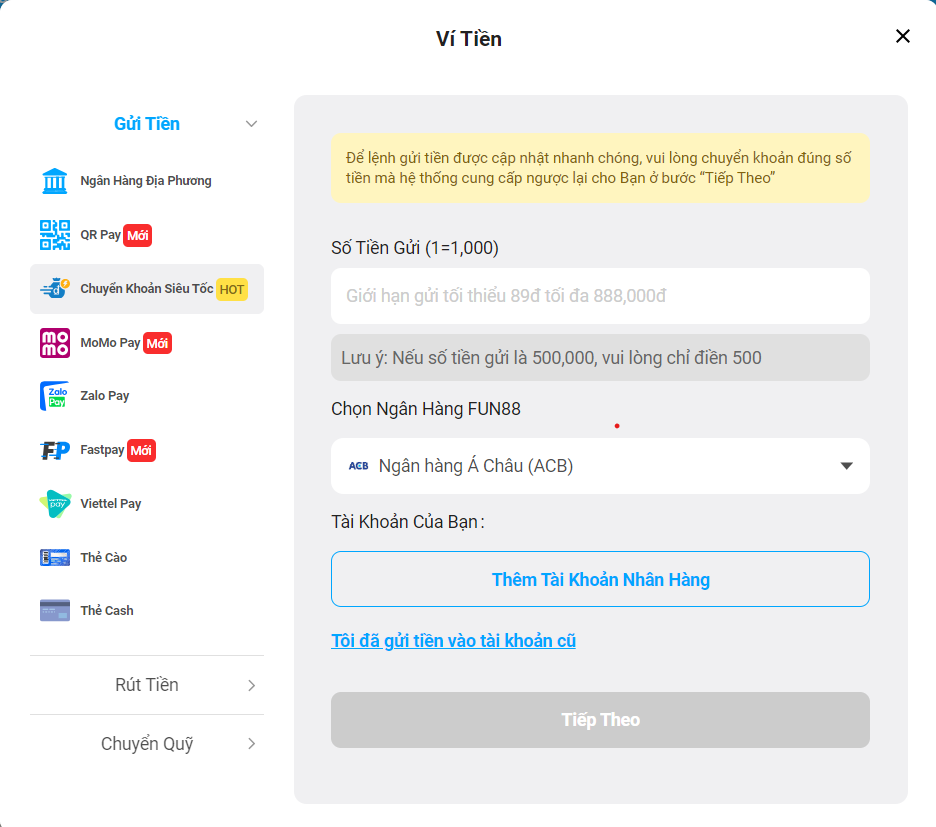The width and height of the screenshot is (936, 827).
Task: Click Tôi đã gửi tiền vào tài khoản cũ
Action: click(x=453, y=640)
